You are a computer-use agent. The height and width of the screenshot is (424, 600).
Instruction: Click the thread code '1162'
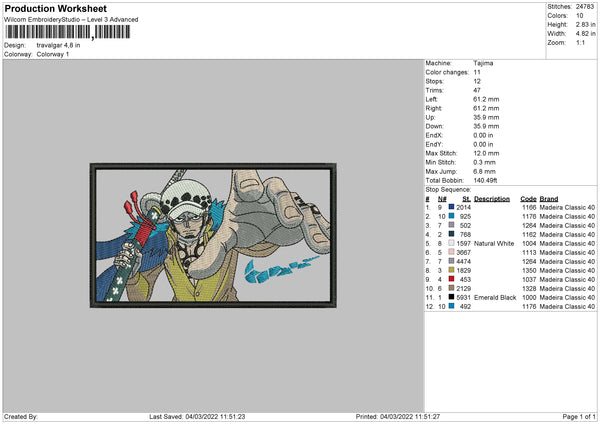coord(529,234)
